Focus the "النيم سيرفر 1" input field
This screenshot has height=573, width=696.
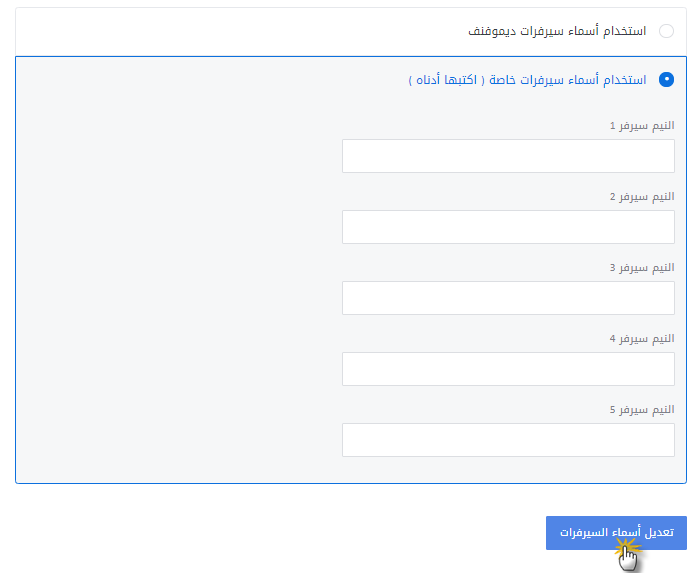pos(508,156)
